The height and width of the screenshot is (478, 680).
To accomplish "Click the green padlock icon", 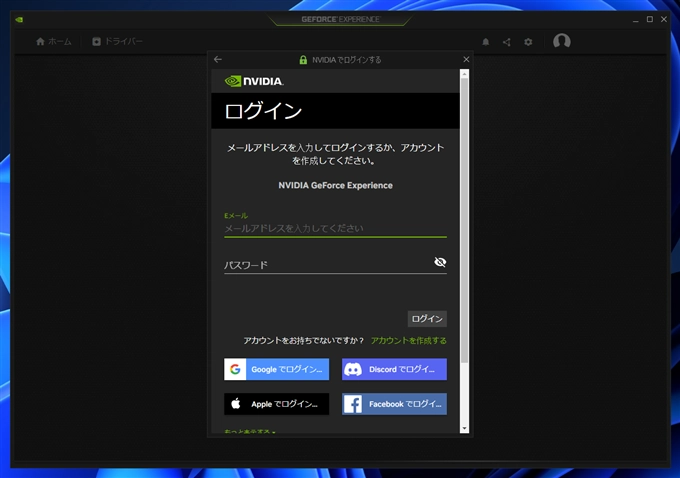I will [303, 60].
